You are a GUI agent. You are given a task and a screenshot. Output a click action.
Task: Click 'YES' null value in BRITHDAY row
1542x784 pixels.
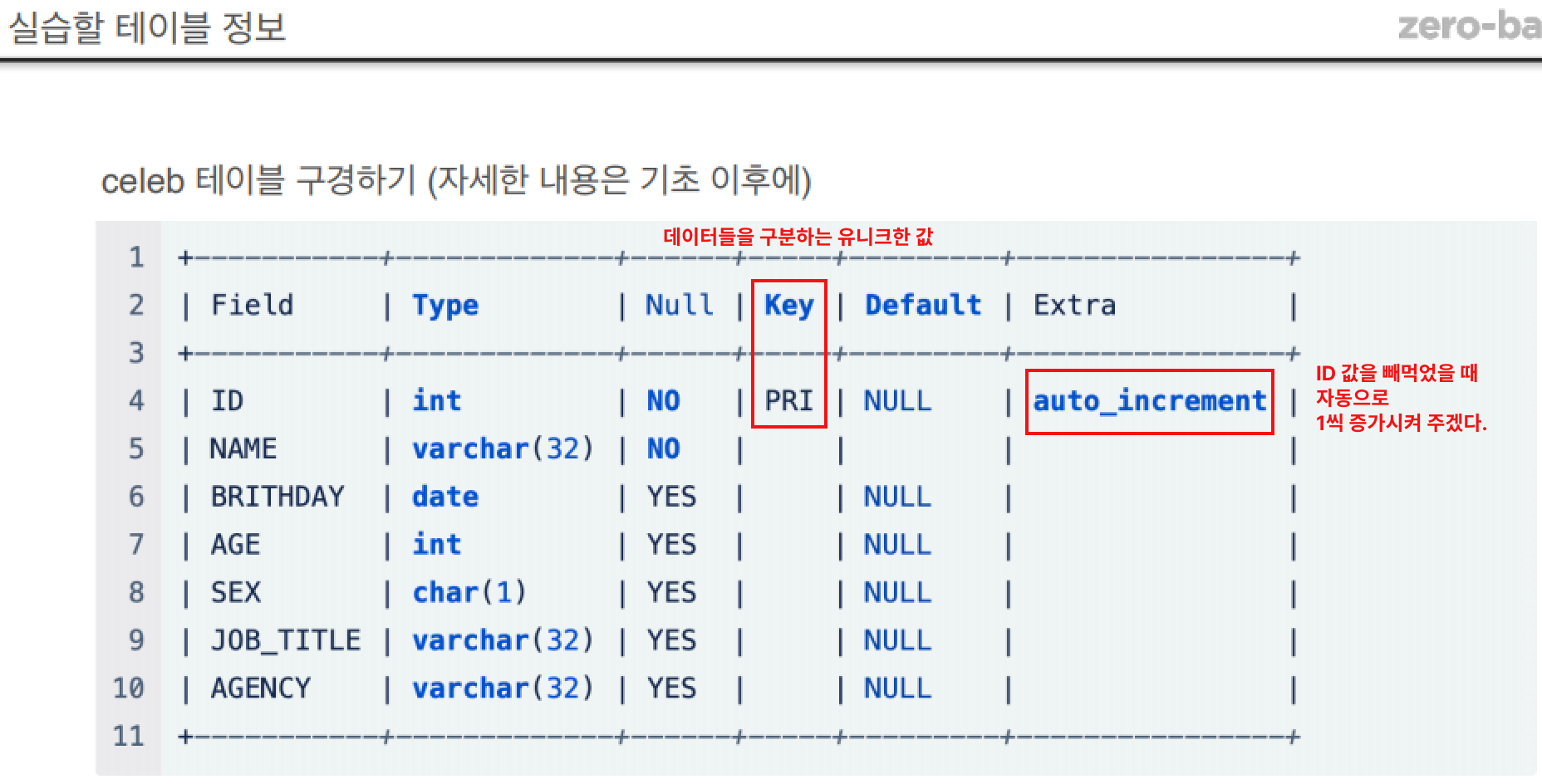pos(671,497)
